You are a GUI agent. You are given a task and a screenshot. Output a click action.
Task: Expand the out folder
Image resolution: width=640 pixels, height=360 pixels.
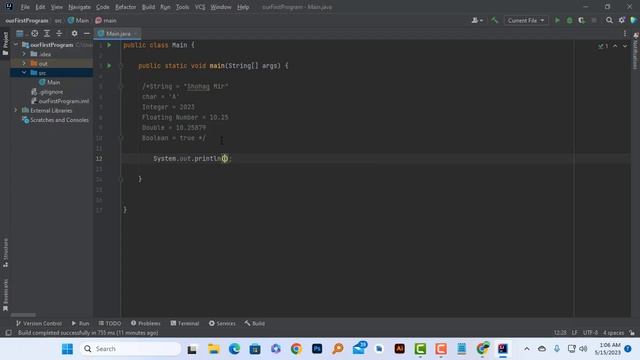24,63
